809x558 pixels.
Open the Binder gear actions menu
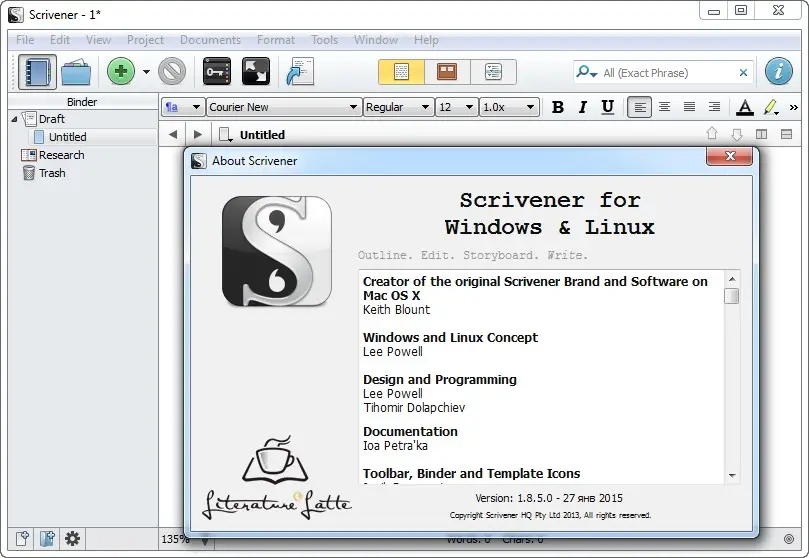[x=72, y=539]
